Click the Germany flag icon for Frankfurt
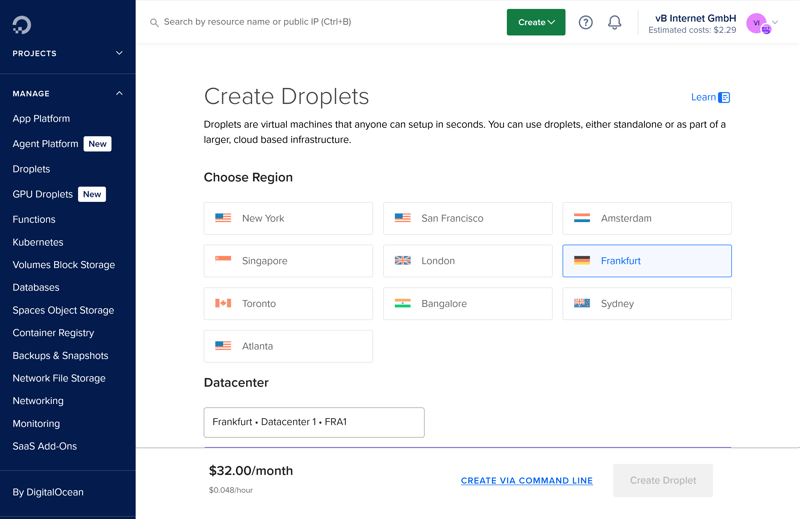Viewport: 800px width, 519px height. (x=582, y=261)
